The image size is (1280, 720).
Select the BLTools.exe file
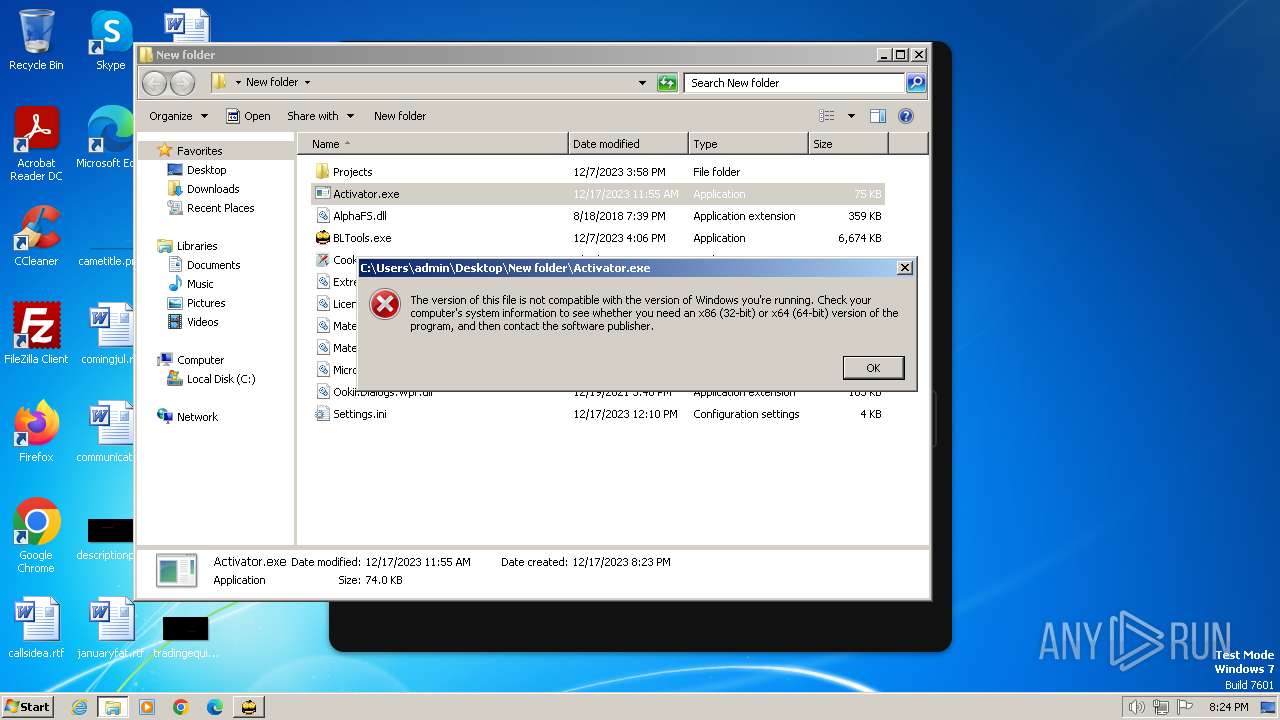point(598,238)
